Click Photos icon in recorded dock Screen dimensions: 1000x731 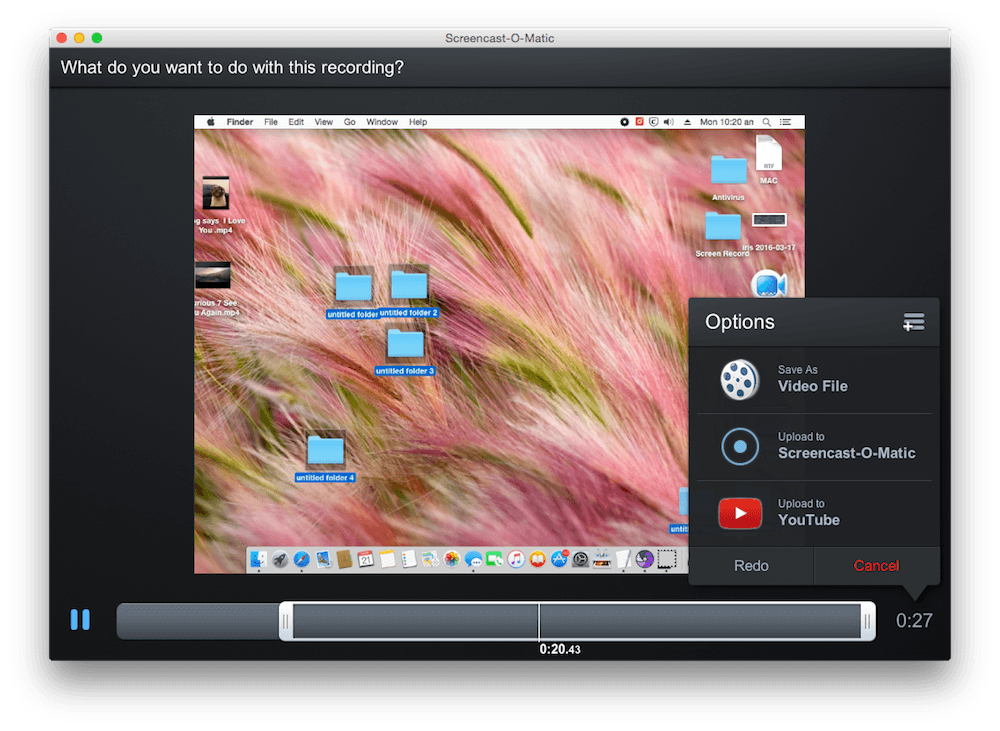(452, 559)
